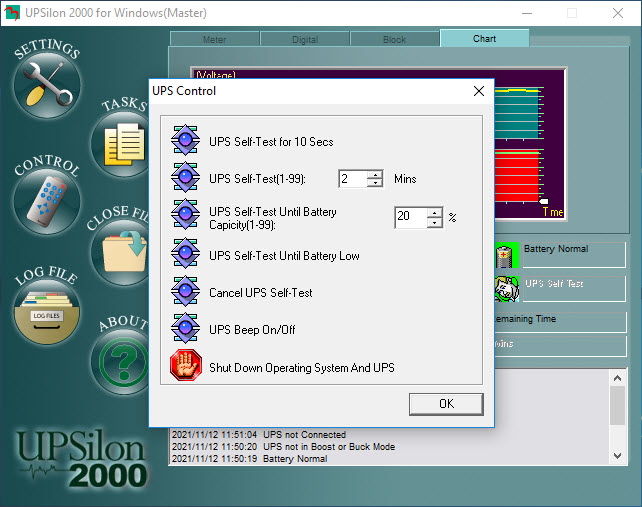Click the event log scrollbar thumb

click(x=617, y=405)
